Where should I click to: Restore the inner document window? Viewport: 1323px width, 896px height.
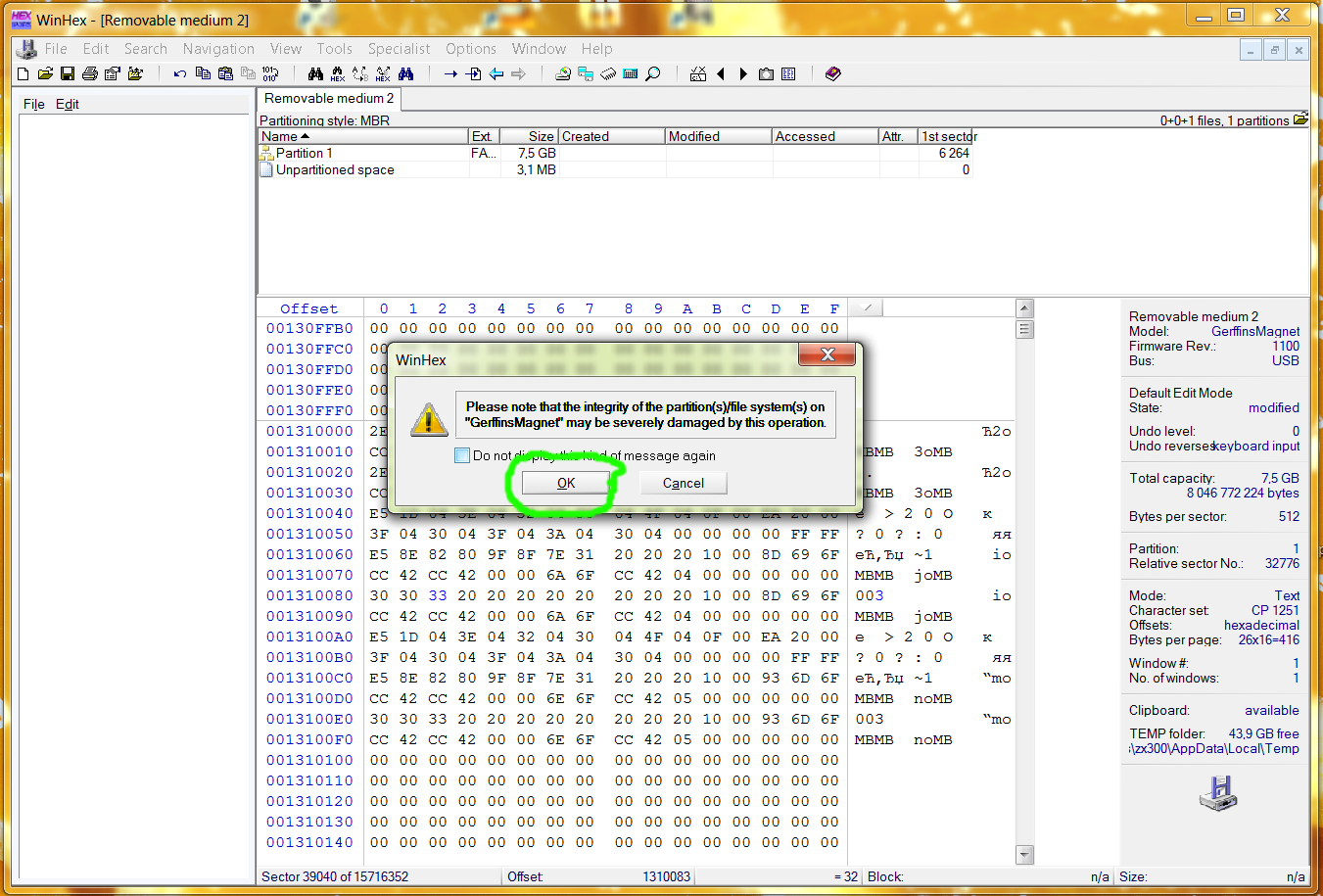coord(1274,50)
